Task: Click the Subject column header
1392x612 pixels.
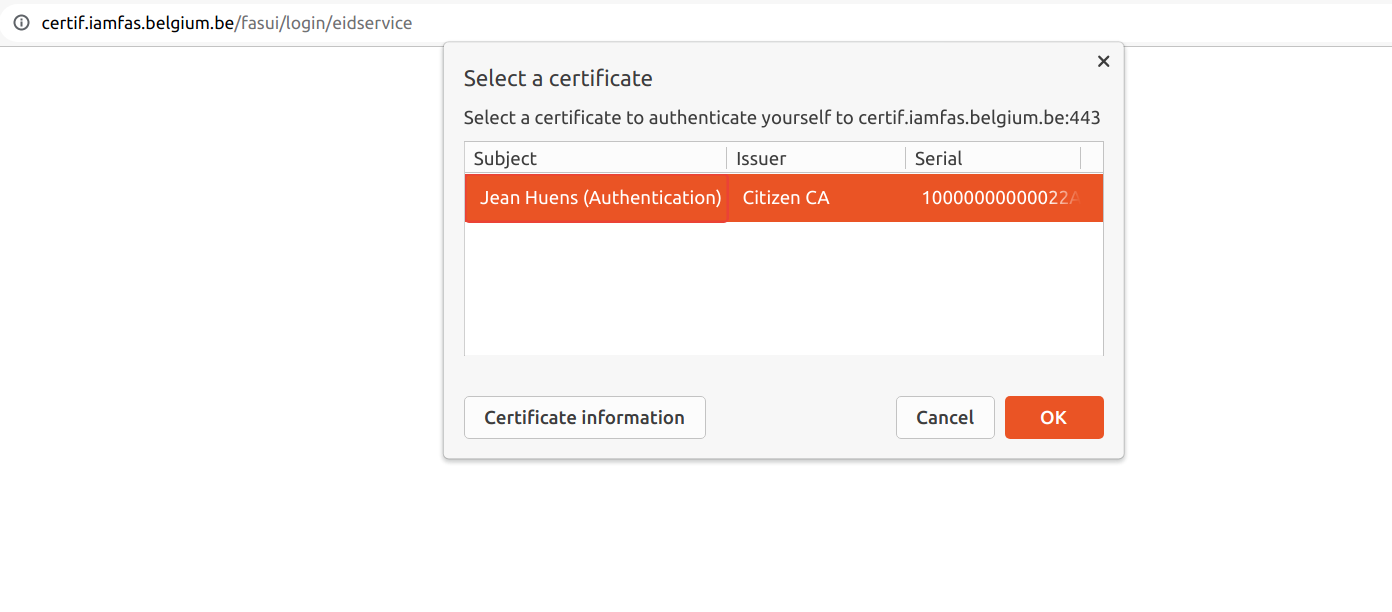Action: click(x=596, y=158)
